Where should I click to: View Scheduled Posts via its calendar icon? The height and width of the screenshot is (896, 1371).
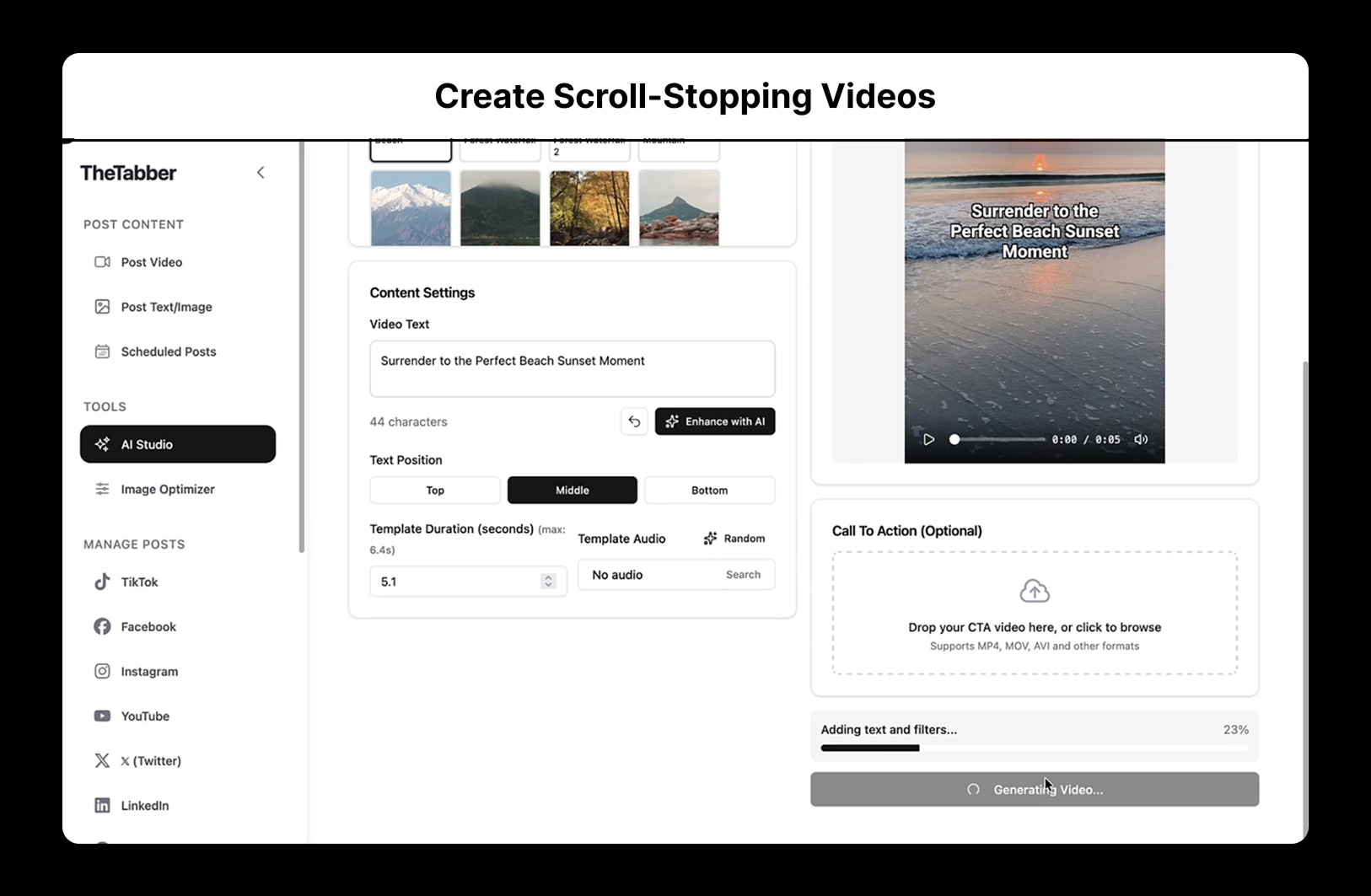[x=102, y=351]
